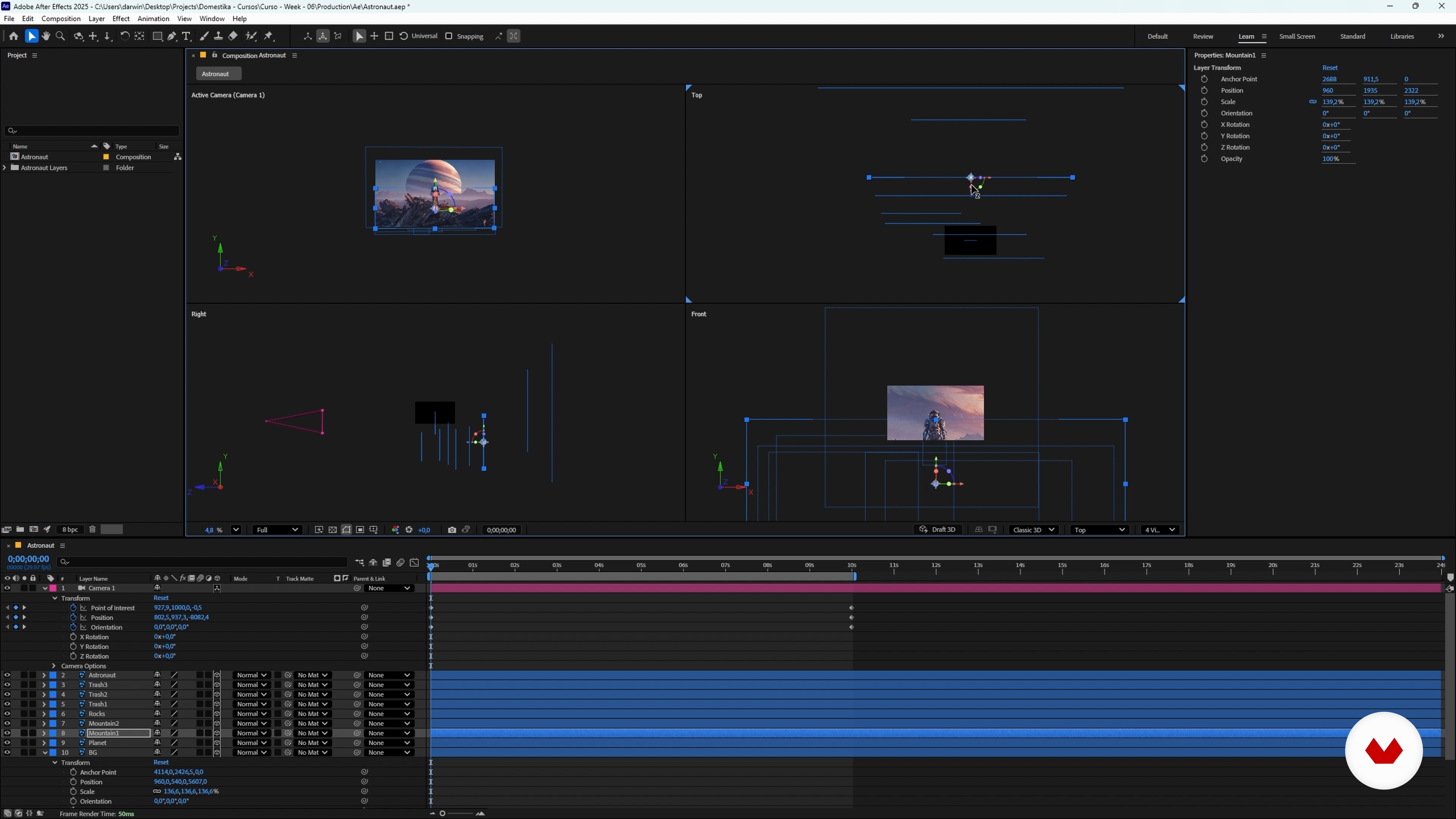Click Reset in Layer Transform properties
This screenshot has width=1456, height=819.
coord(1329,68)
